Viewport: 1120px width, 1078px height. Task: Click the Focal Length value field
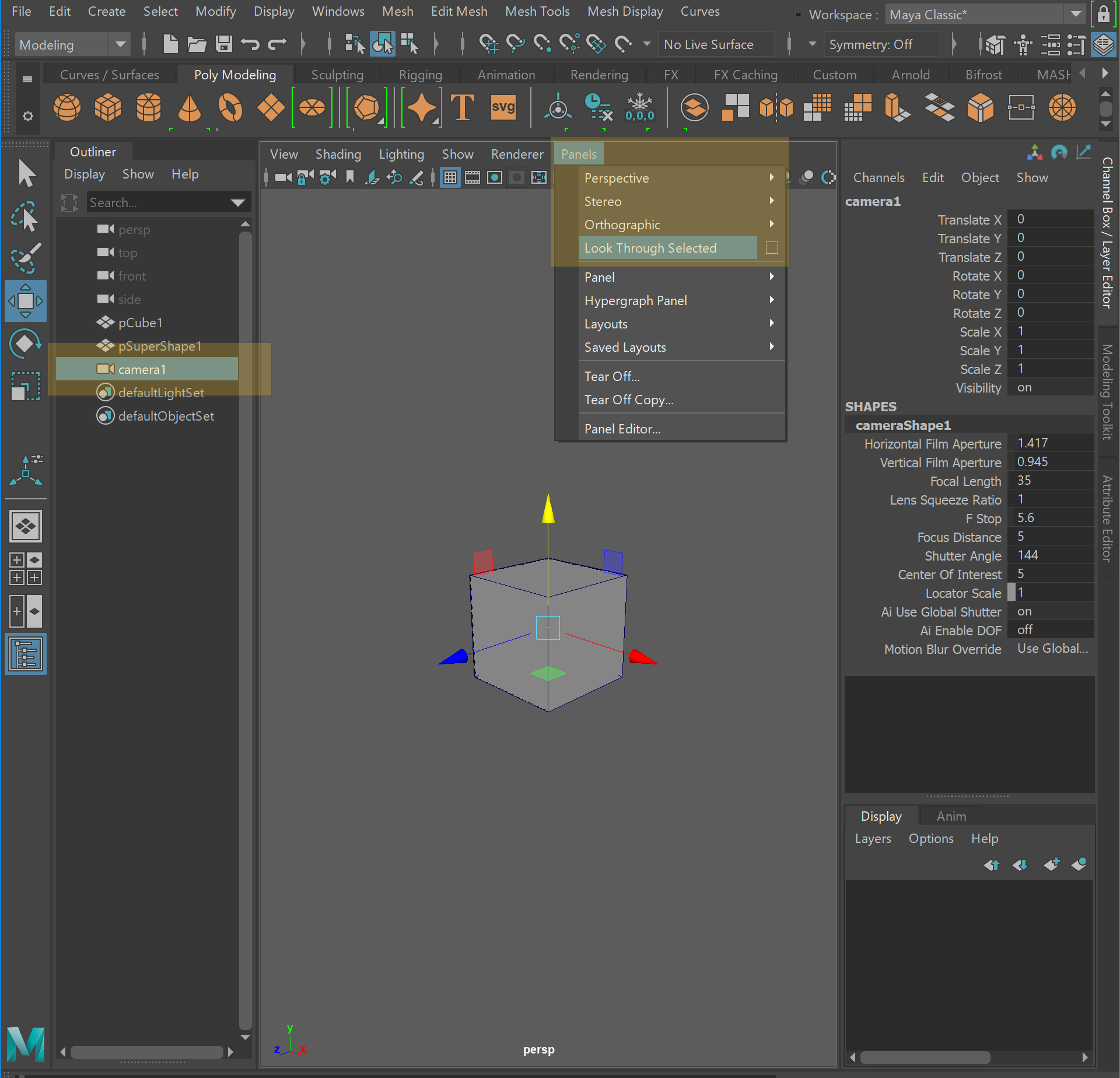click(1050, 481)
